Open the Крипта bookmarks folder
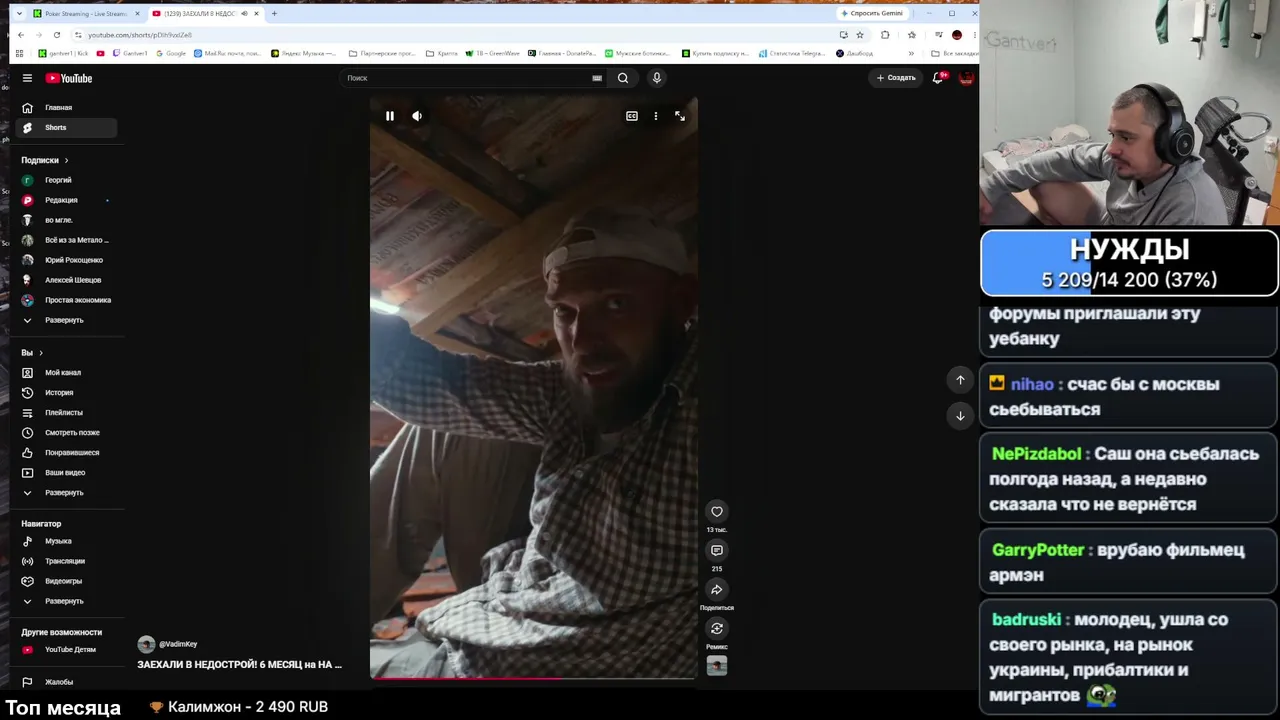 coord(442,53)
